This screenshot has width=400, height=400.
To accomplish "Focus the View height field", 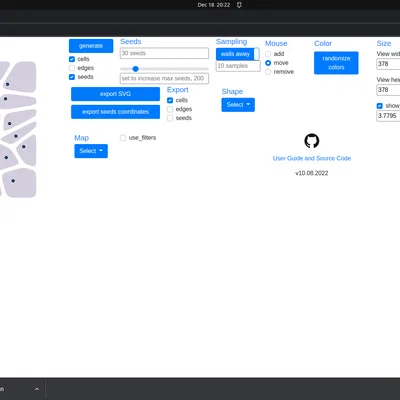I will pyautogui.click(x=388, y=90).
